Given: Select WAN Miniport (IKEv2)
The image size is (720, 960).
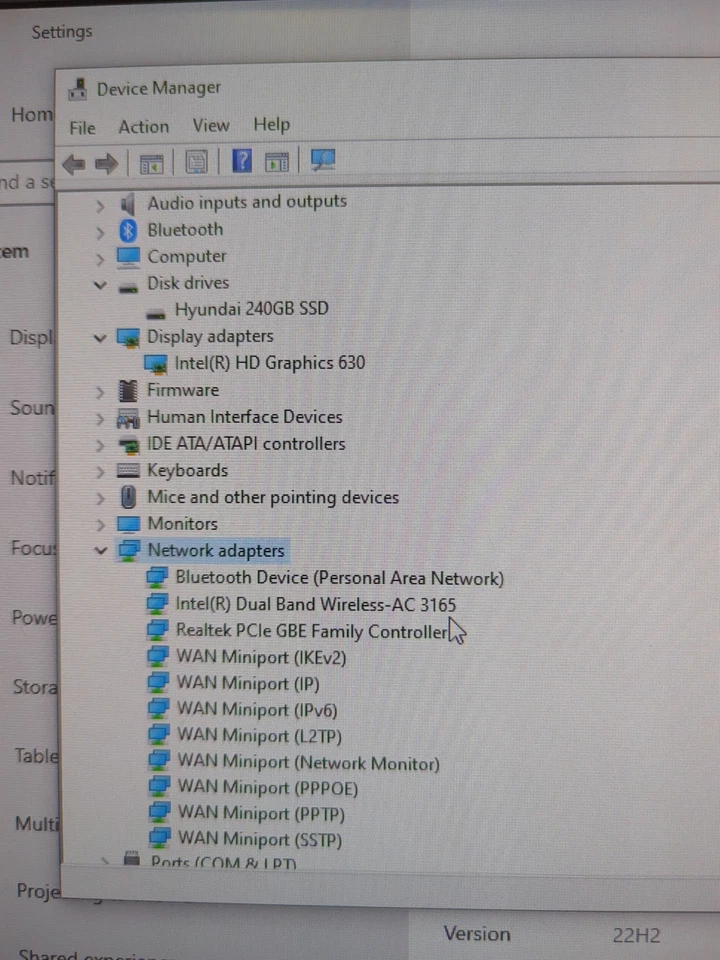Looking at the screenshot, I should pyautogui.click(x=261, y=658).
